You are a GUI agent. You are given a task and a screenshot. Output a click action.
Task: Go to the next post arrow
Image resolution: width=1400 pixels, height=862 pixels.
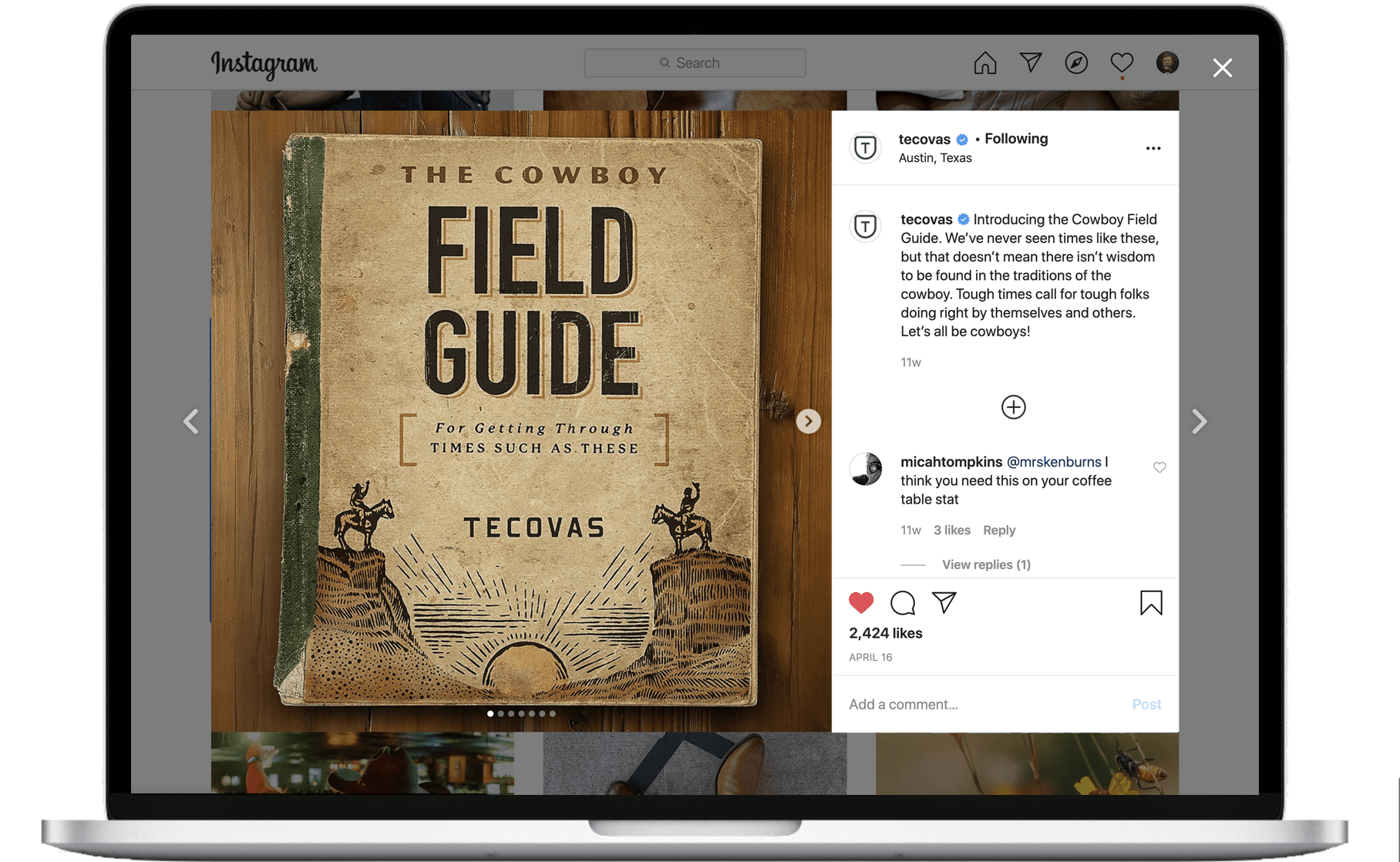1199,421
